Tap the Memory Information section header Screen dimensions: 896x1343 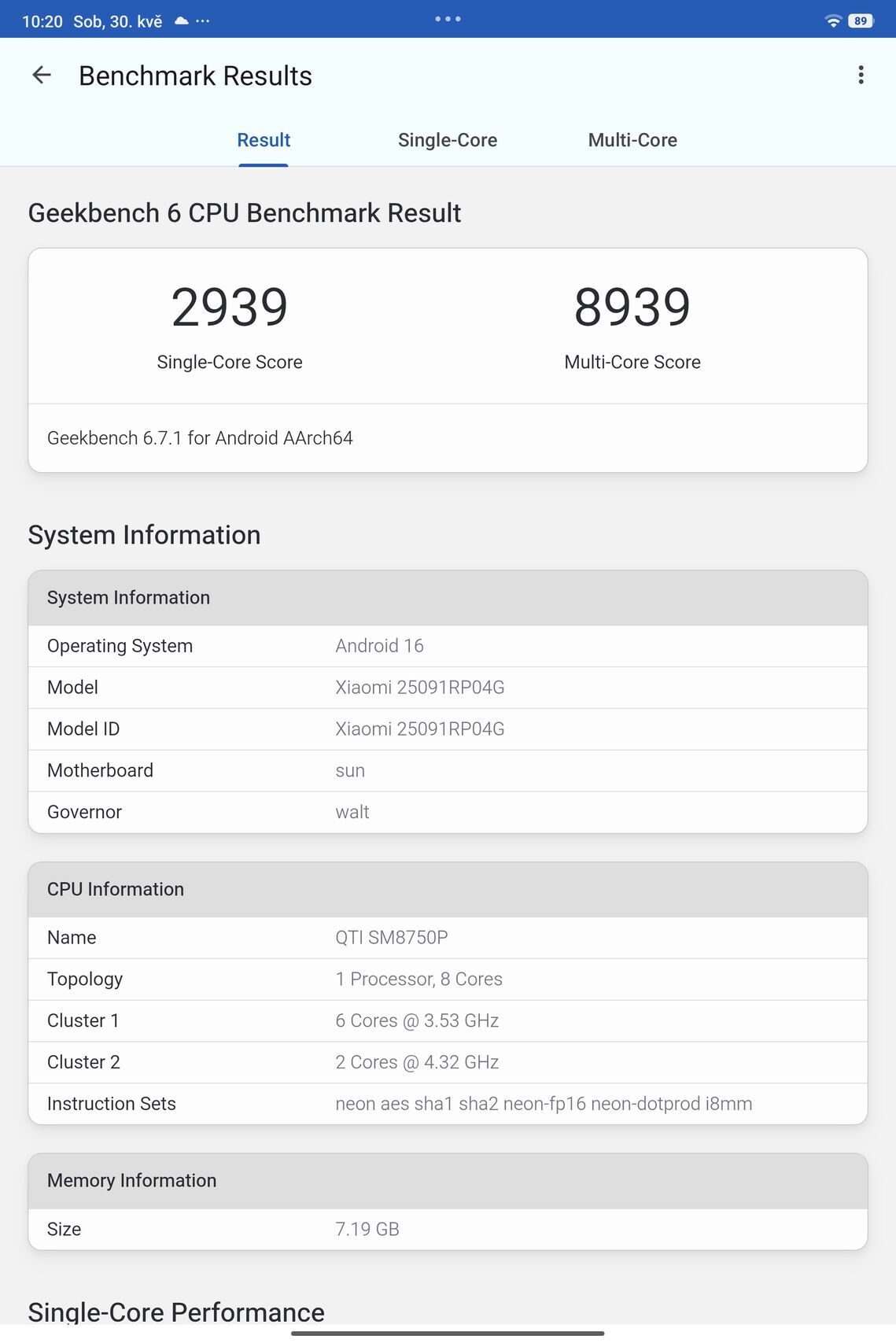tap(448, 1181)
